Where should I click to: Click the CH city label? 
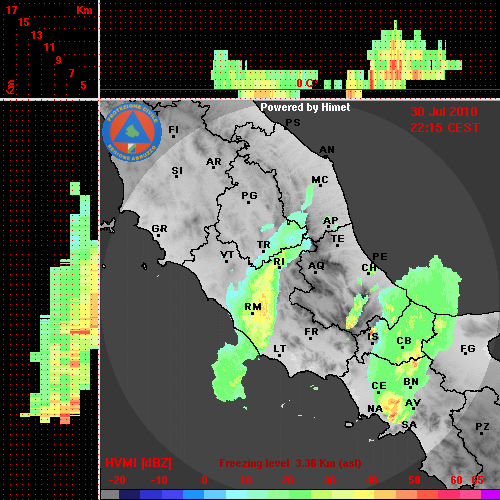[x=369, y=267]
